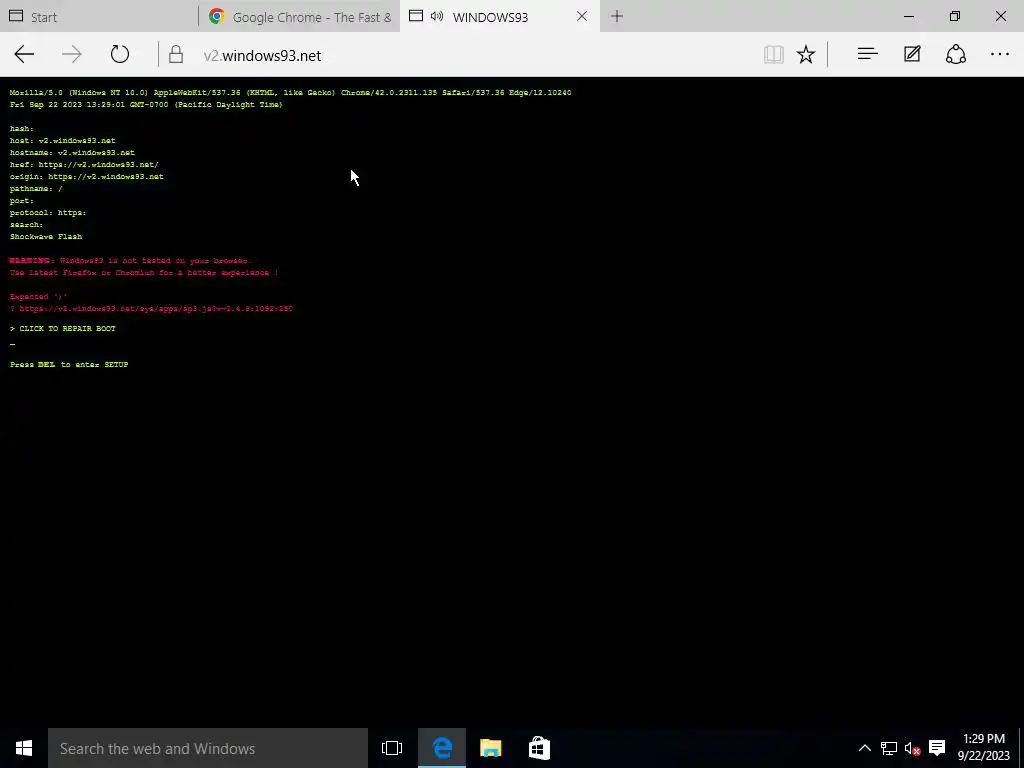Click the network icon in system tray
This screenshot has width=1024, height=768.
click(x=888, y=748)
